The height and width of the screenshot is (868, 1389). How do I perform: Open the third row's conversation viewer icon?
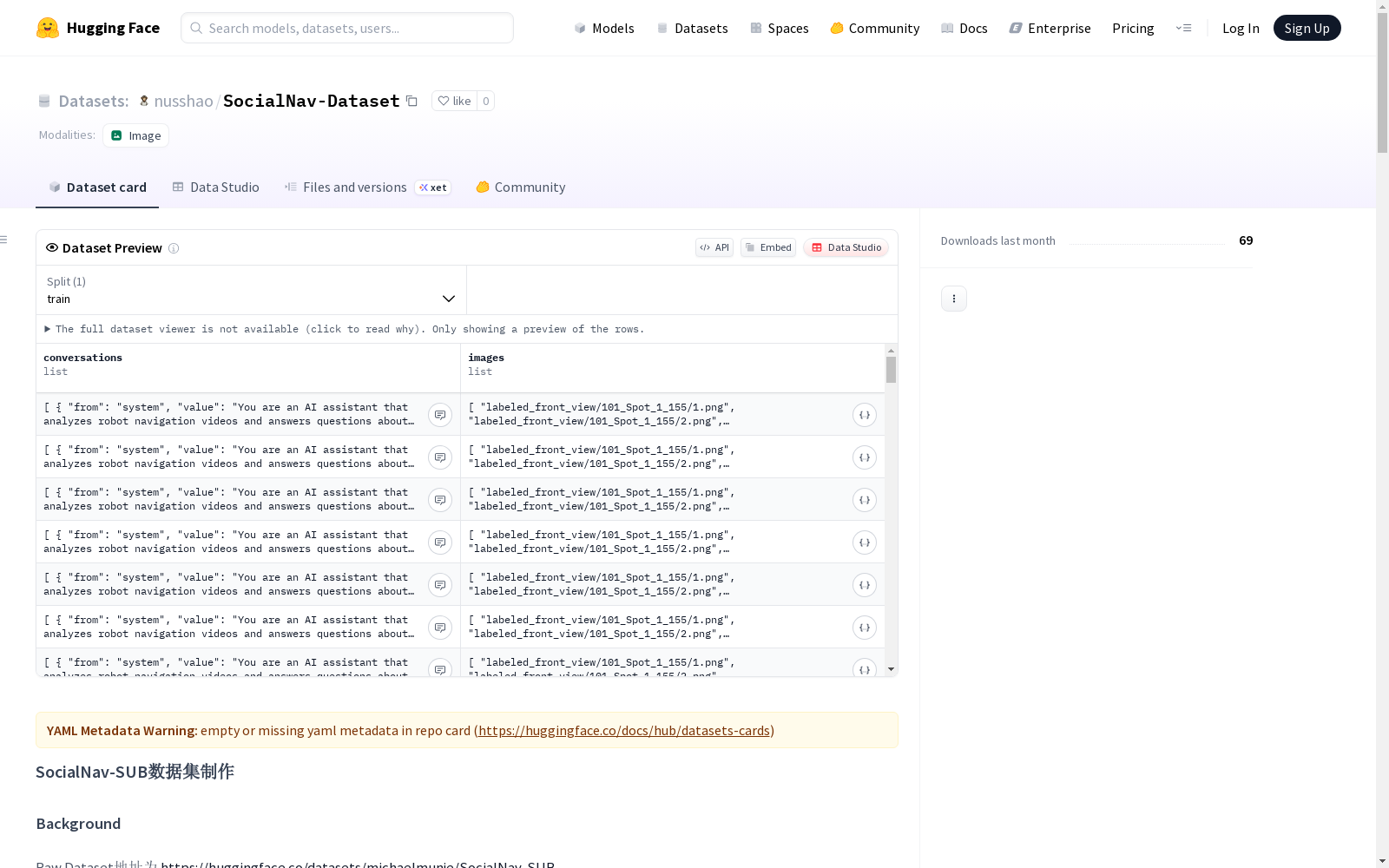(x=440, y=500)
